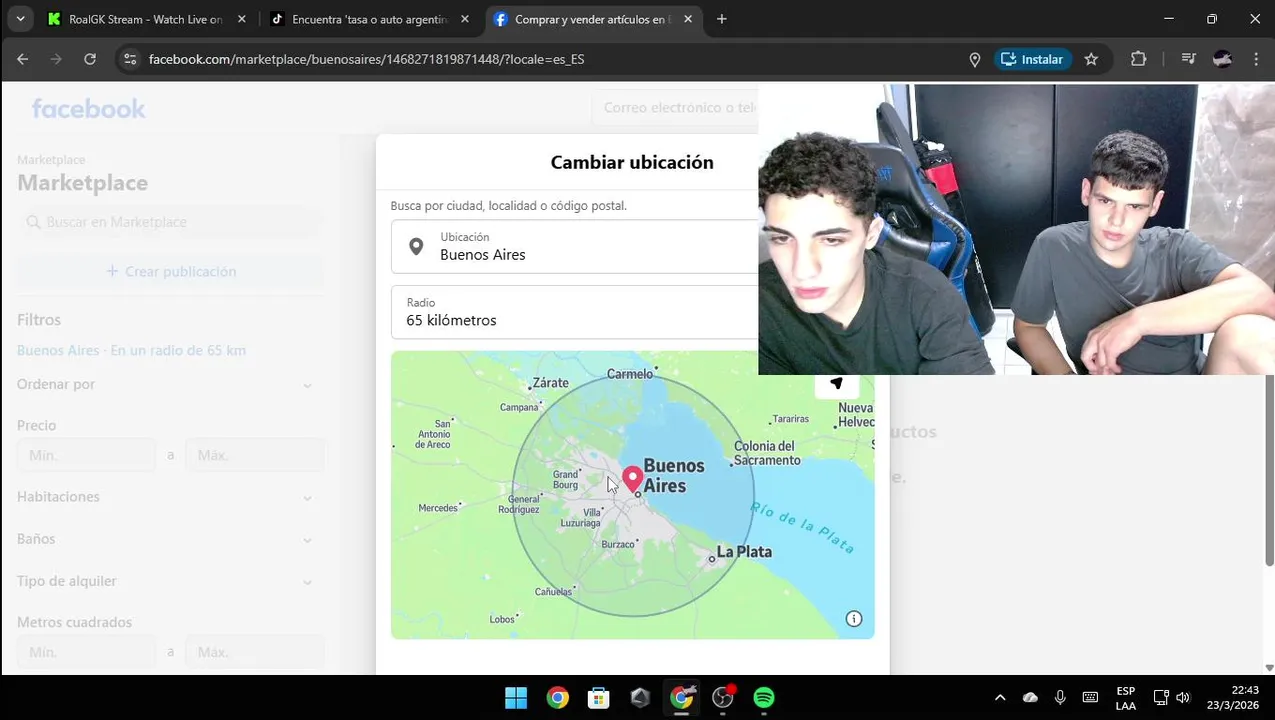The height and width of the screenshot is (720, 1275).
Task: Click the map info icon
Action: 854,619
